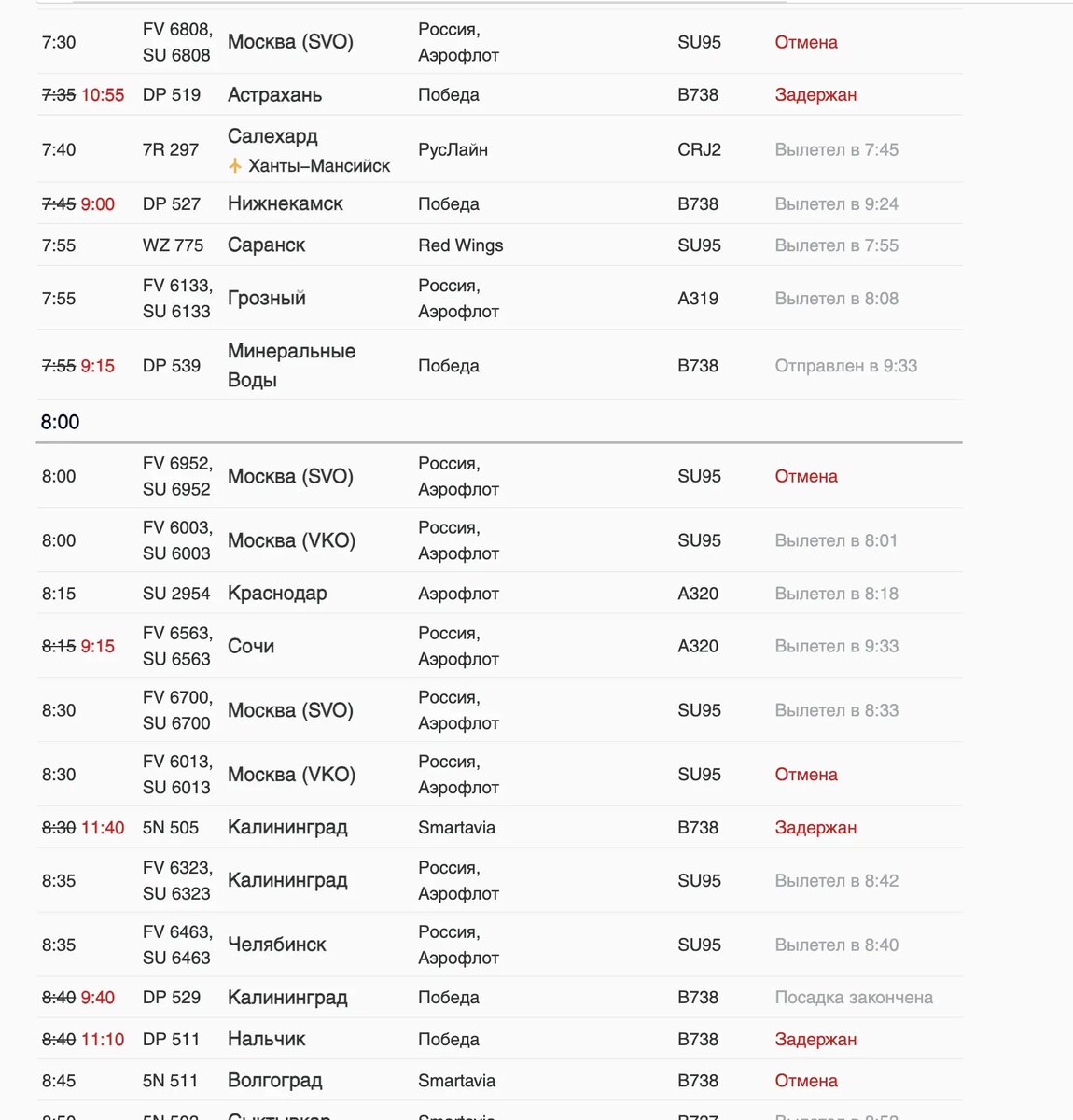Screen dimensions: 1073x1120
Task: Open Москва (VKO) FV 6003 flight row
Action: [499, 540]
